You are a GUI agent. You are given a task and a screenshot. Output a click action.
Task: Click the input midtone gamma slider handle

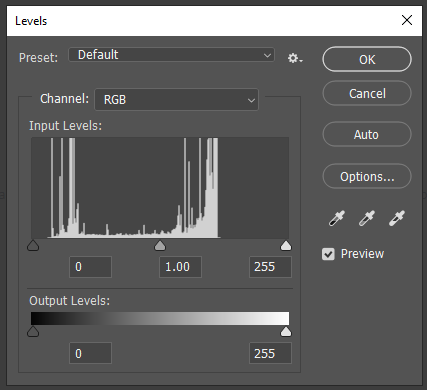(x=160, y=246)
